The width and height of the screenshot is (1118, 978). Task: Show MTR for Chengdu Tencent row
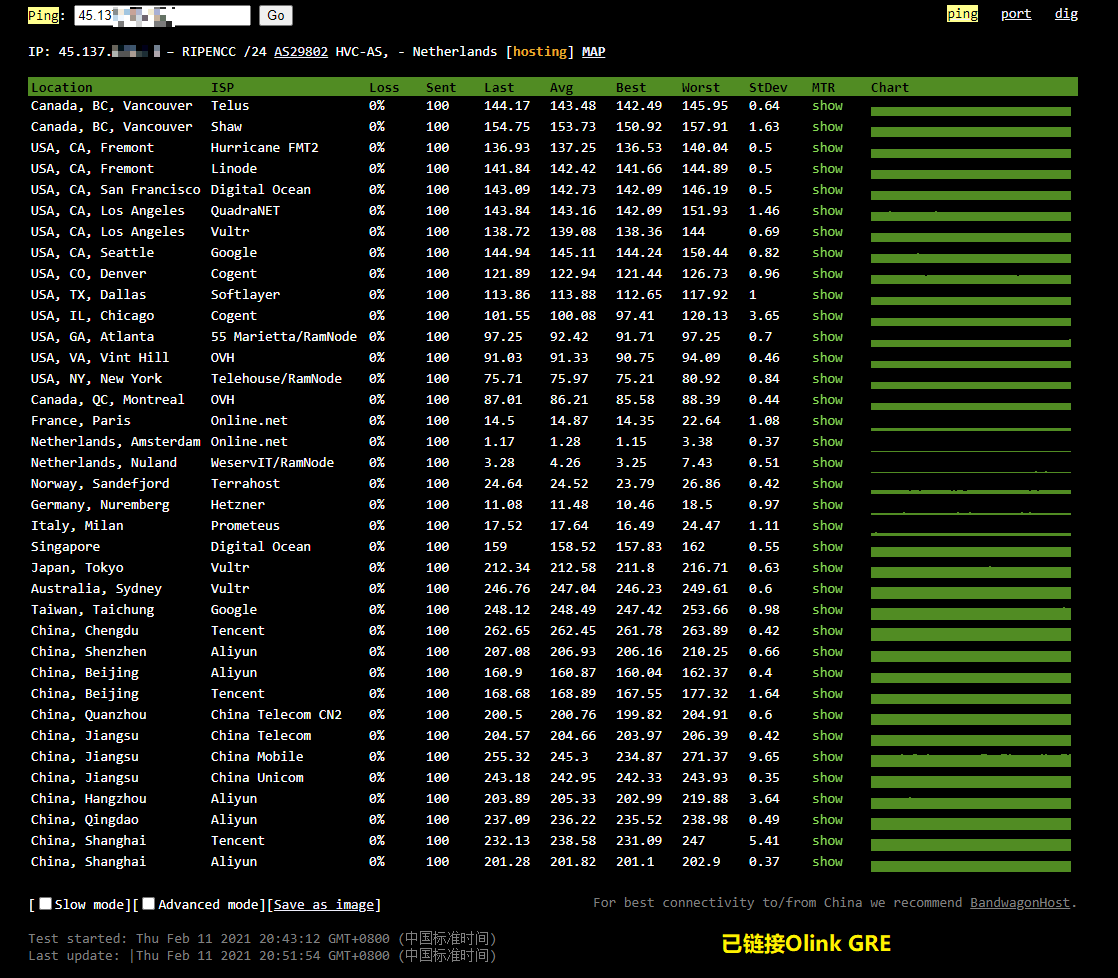pos(827,631)
